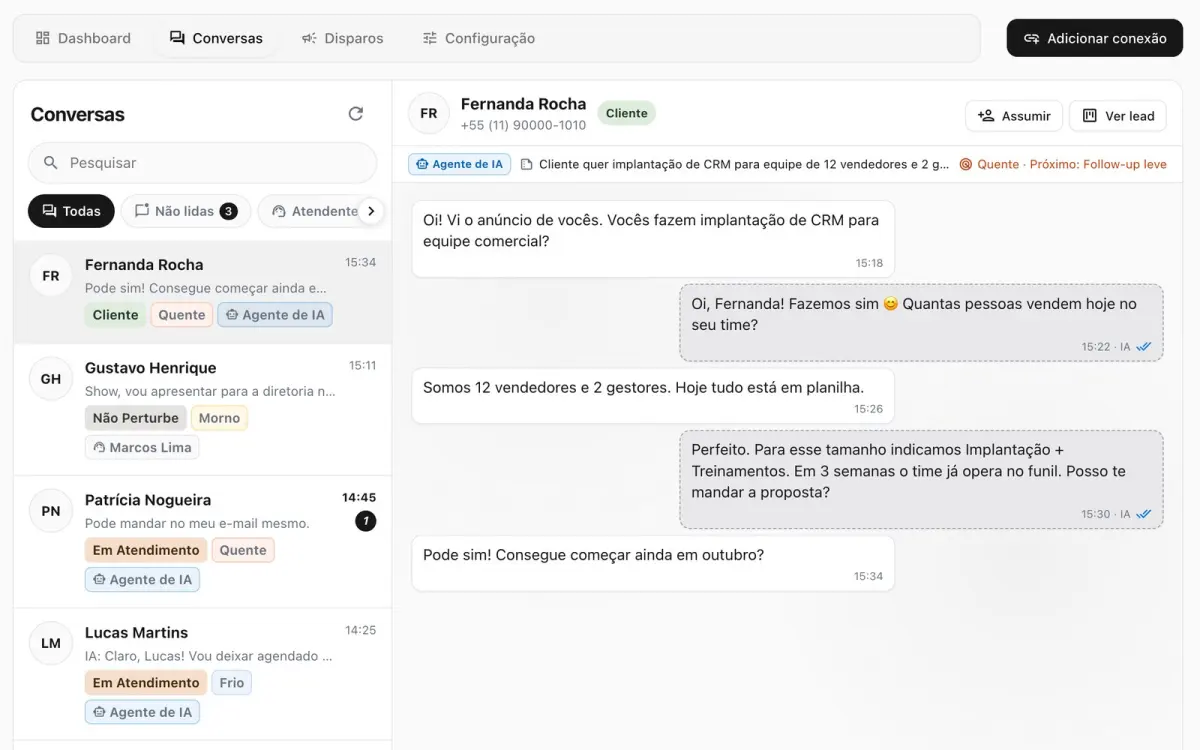Click the Fernanda Rocha name in chat header
This screenshot has height=750, width=1200.
(523, 104)
